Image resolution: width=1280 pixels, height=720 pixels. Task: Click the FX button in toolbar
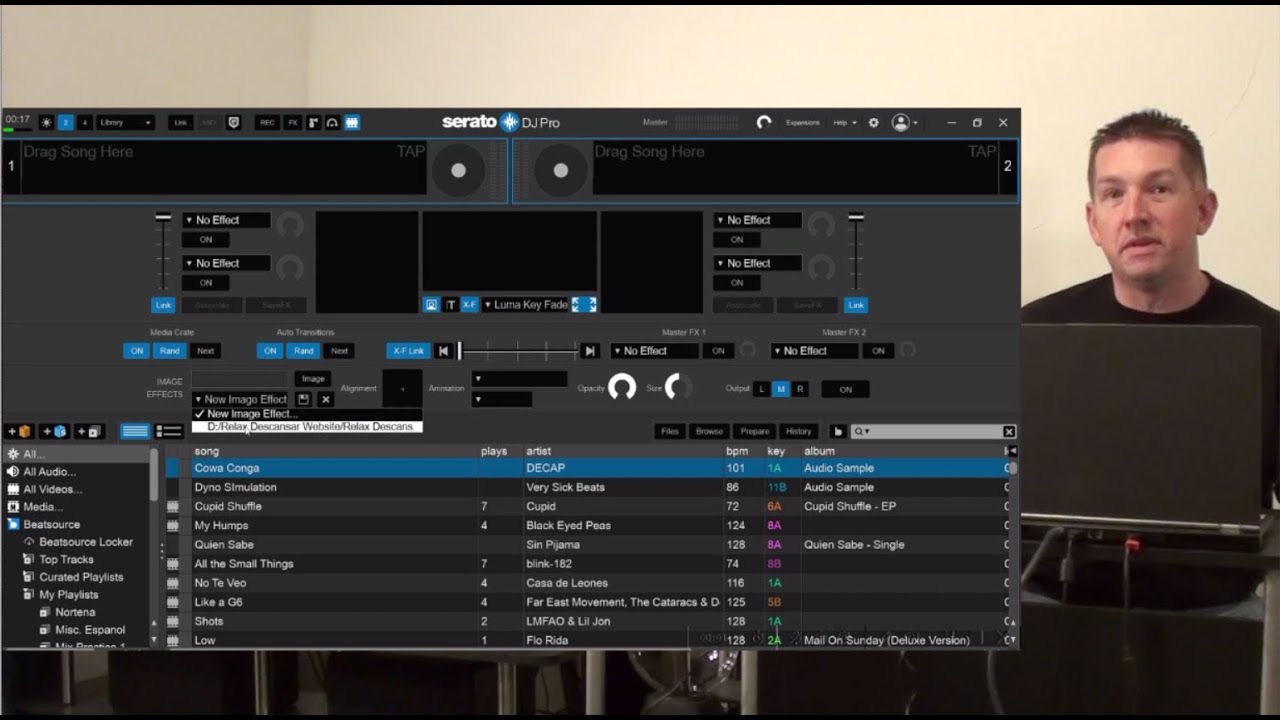click(293, 123)
